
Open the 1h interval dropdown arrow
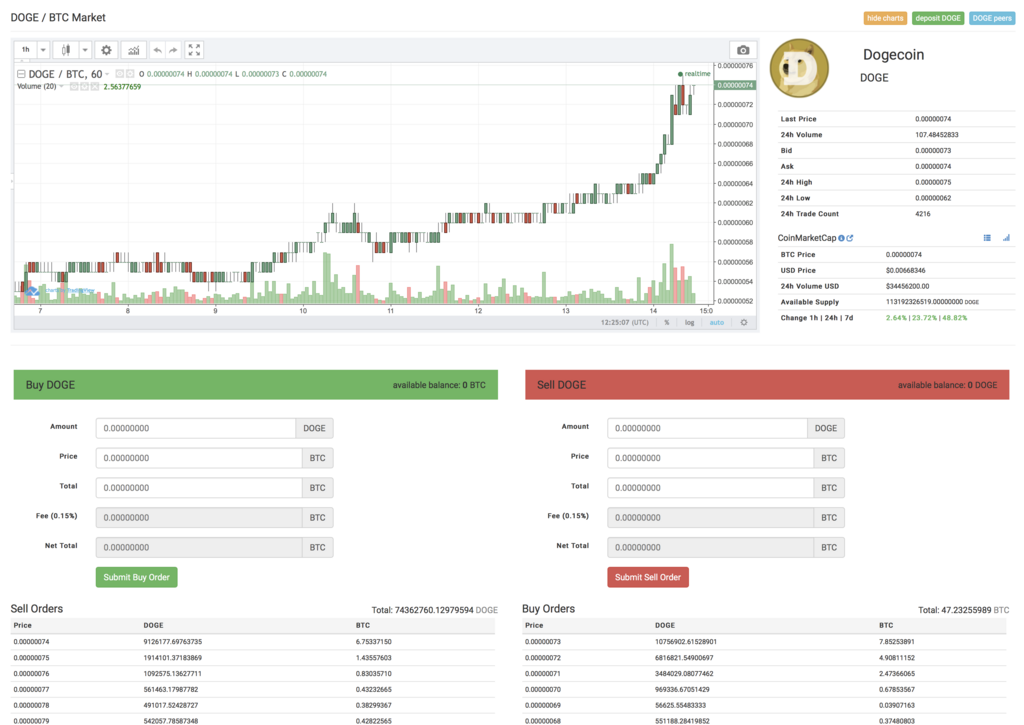(x=43, y=50)
